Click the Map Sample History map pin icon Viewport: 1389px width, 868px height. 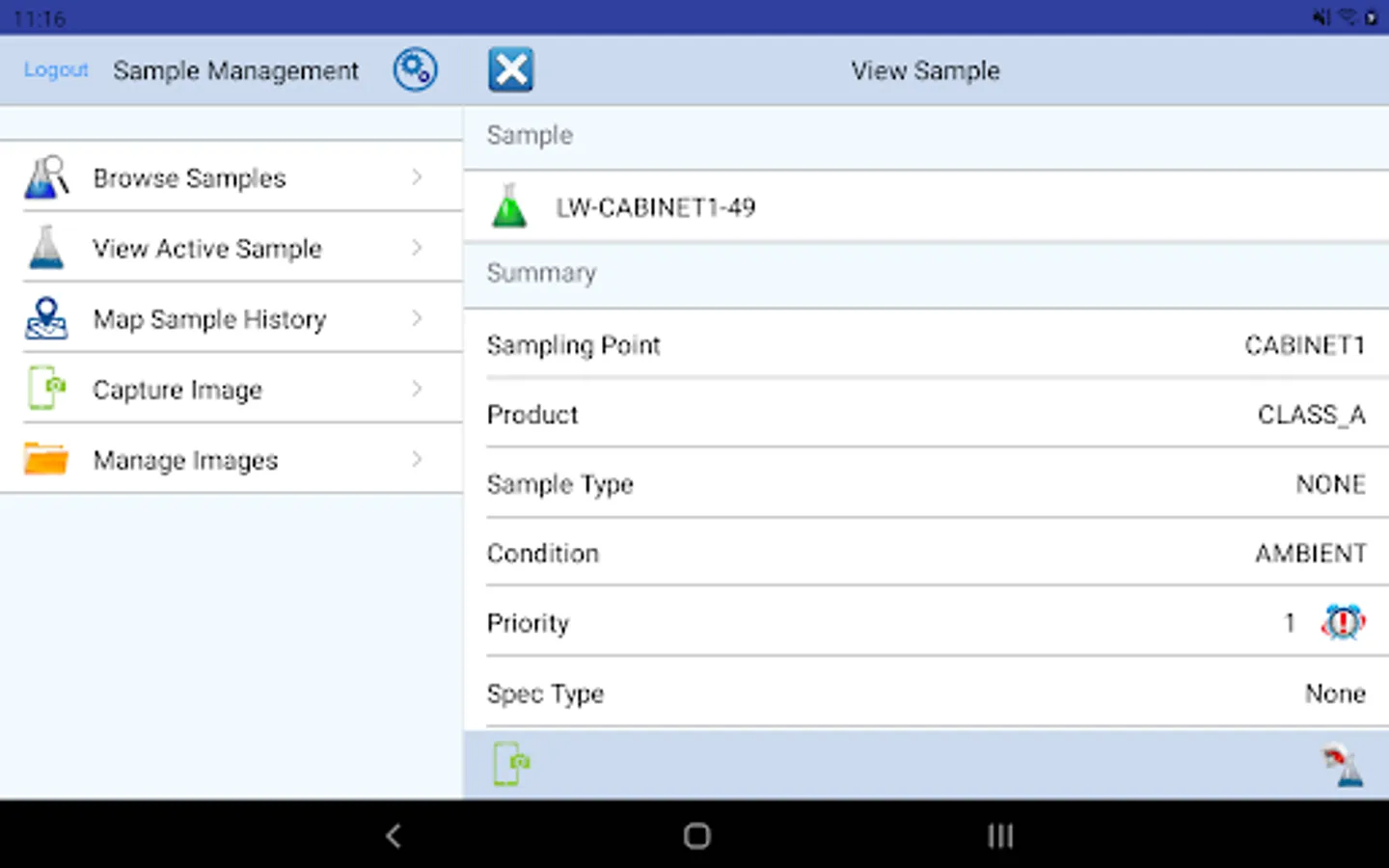45,318
